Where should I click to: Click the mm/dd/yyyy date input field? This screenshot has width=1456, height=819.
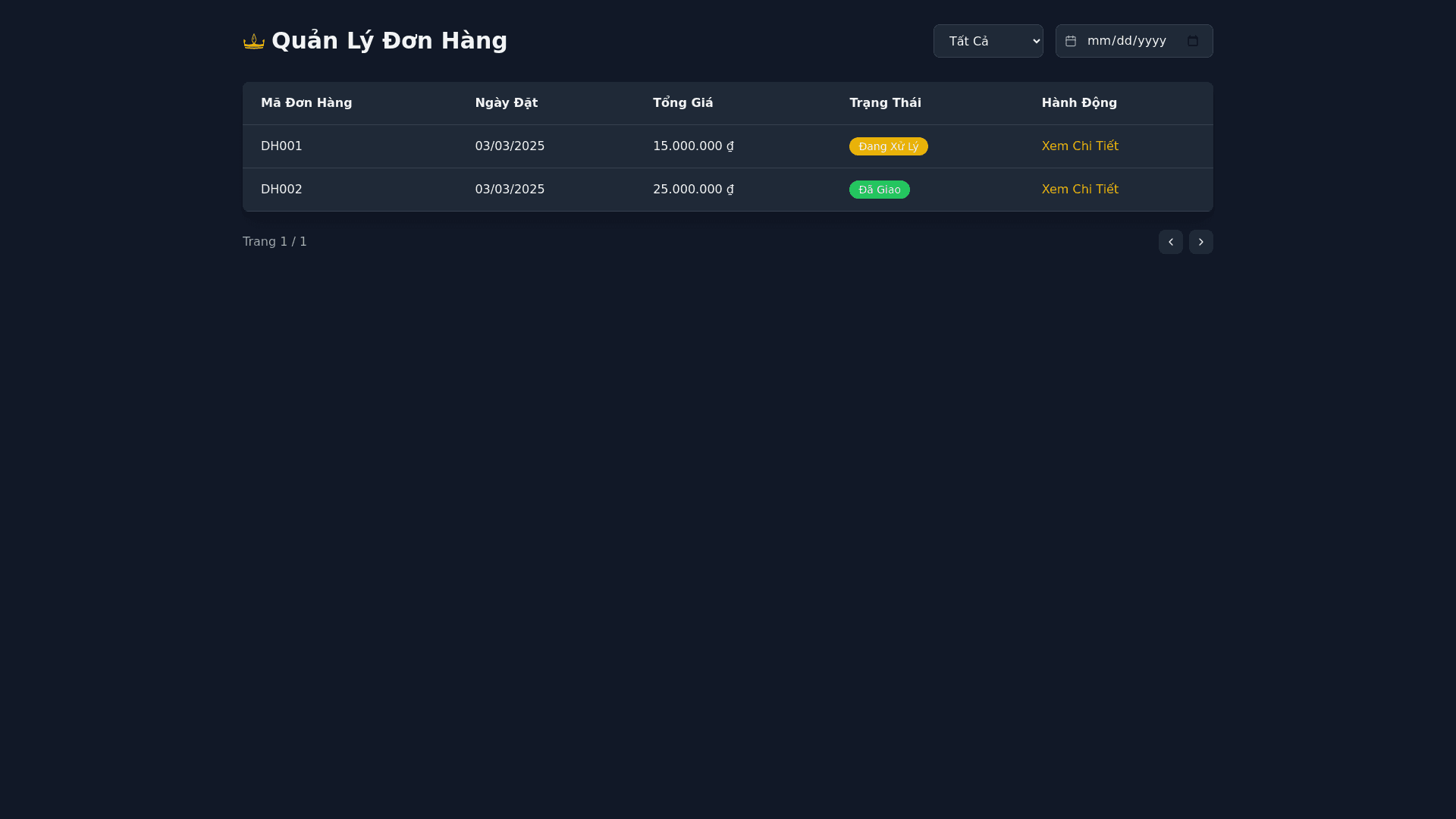click(x=1126, y=41)
